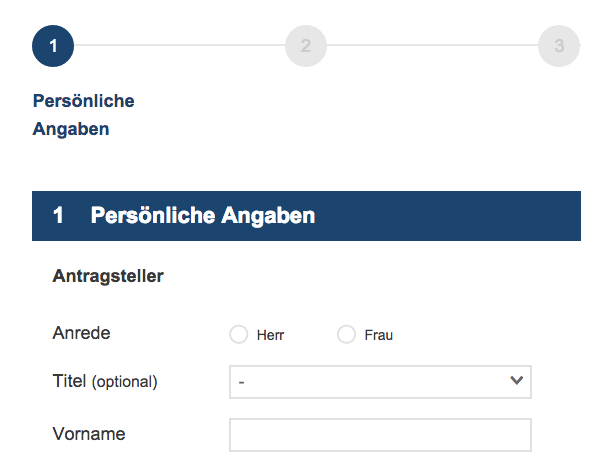The height and width of the screenshot is (460, 609).
Task: Click the dash value in Titel select
Action: 241,383
